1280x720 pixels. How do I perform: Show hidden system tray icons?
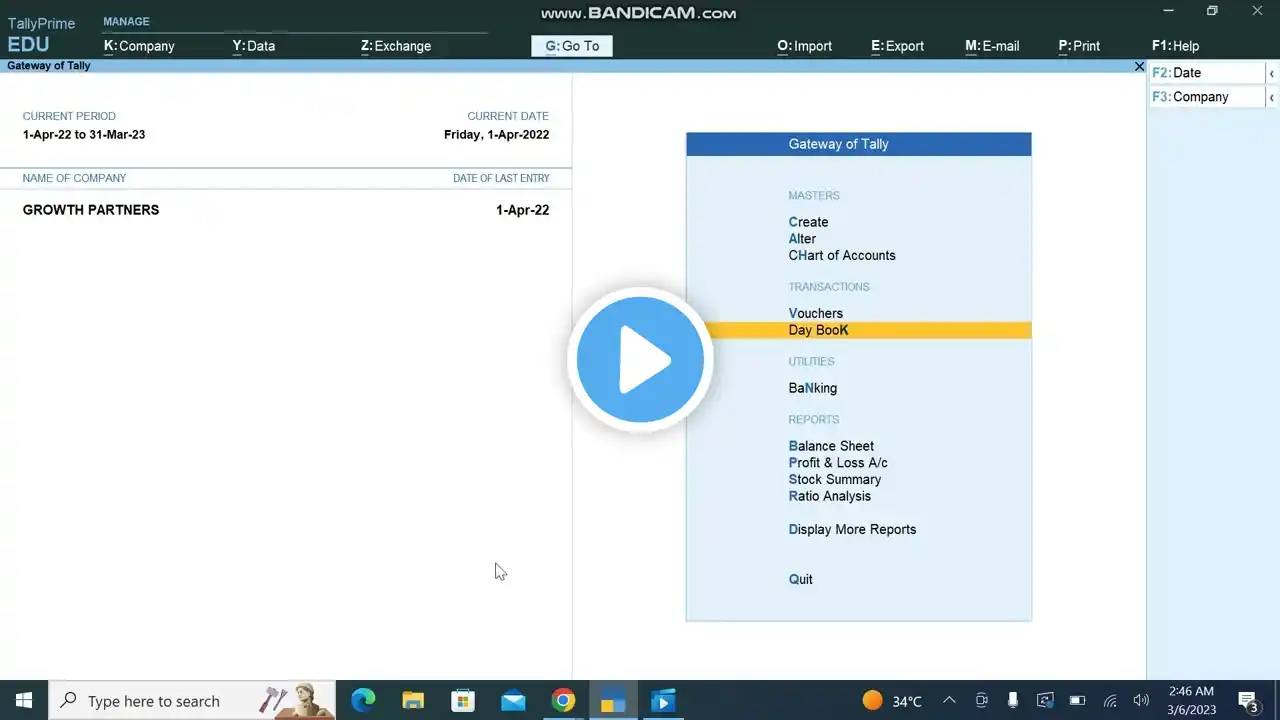click(x=949, y=701)
